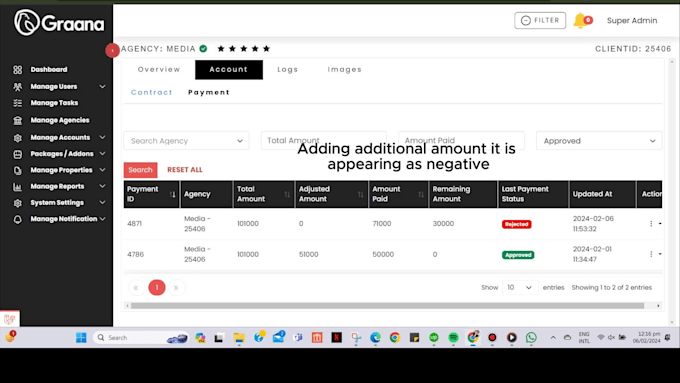
Task: Open Manage Tasks in sidebar
Action: (x=54, y=103)
